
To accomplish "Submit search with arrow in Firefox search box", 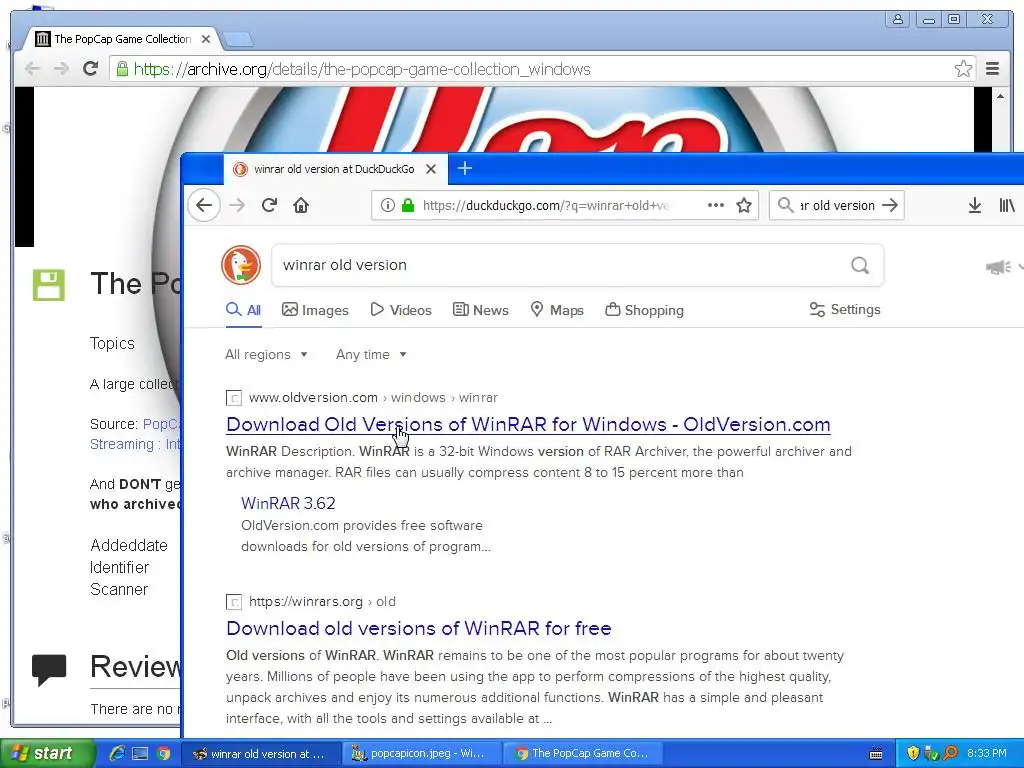I will 889,205.
